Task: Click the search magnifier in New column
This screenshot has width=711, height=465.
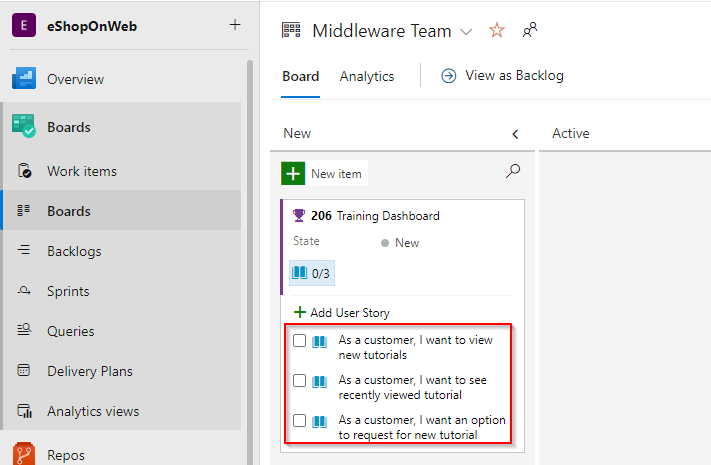Action: pyautogui.click(x=513, y=171)
